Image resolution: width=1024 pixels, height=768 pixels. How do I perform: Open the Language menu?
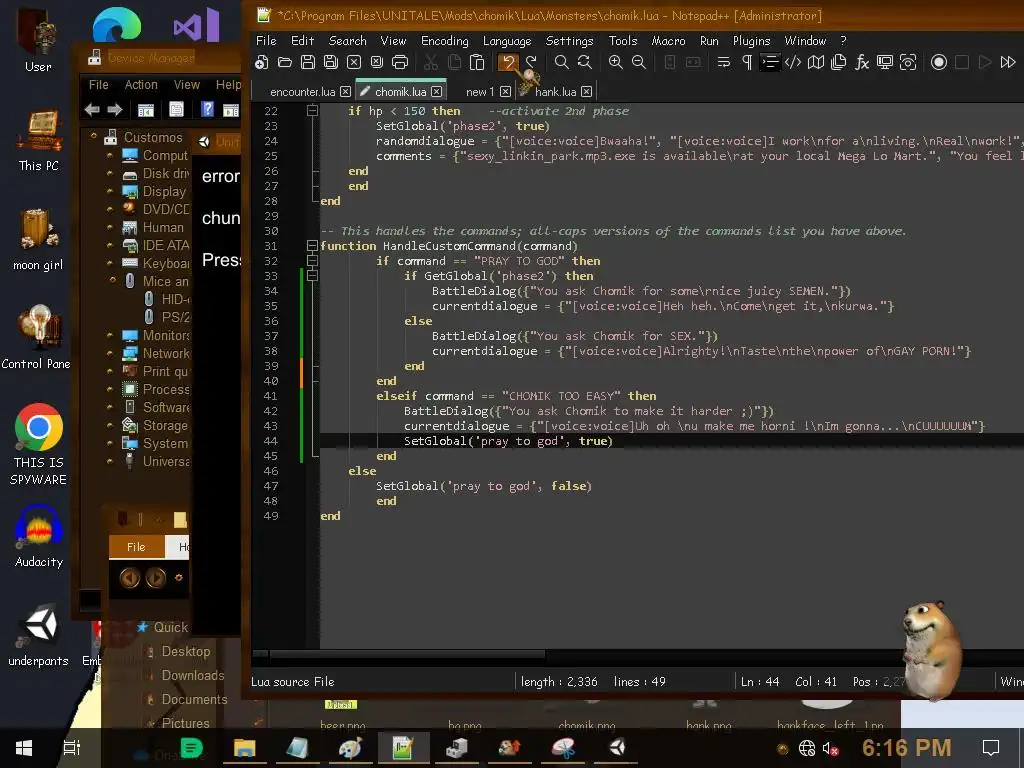click(x=507, y=40)
